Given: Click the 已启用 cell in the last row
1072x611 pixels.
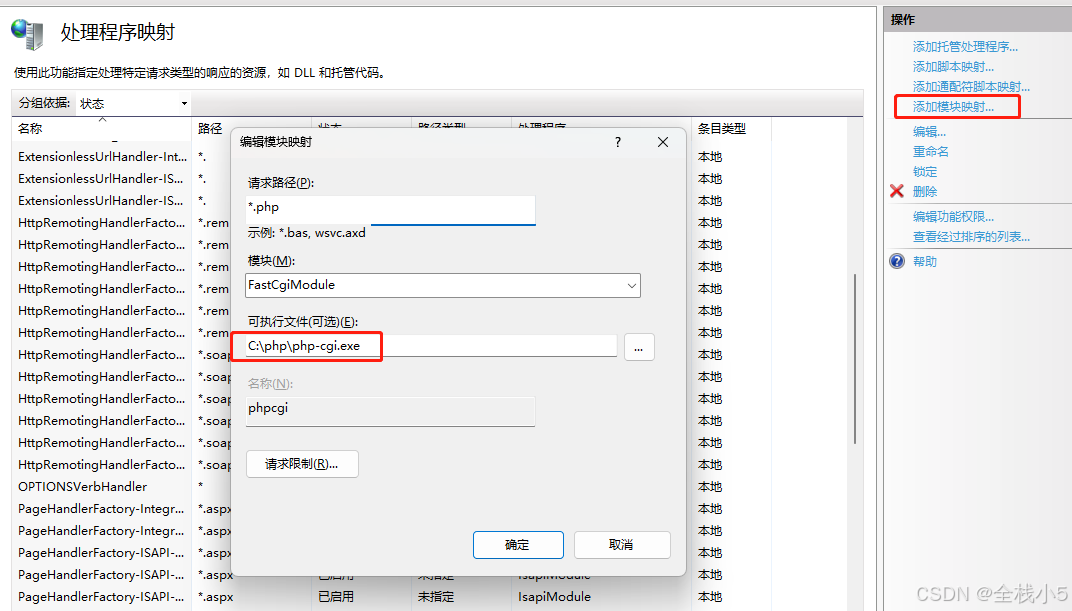Looking at the screenshot, I should point(336,597).
